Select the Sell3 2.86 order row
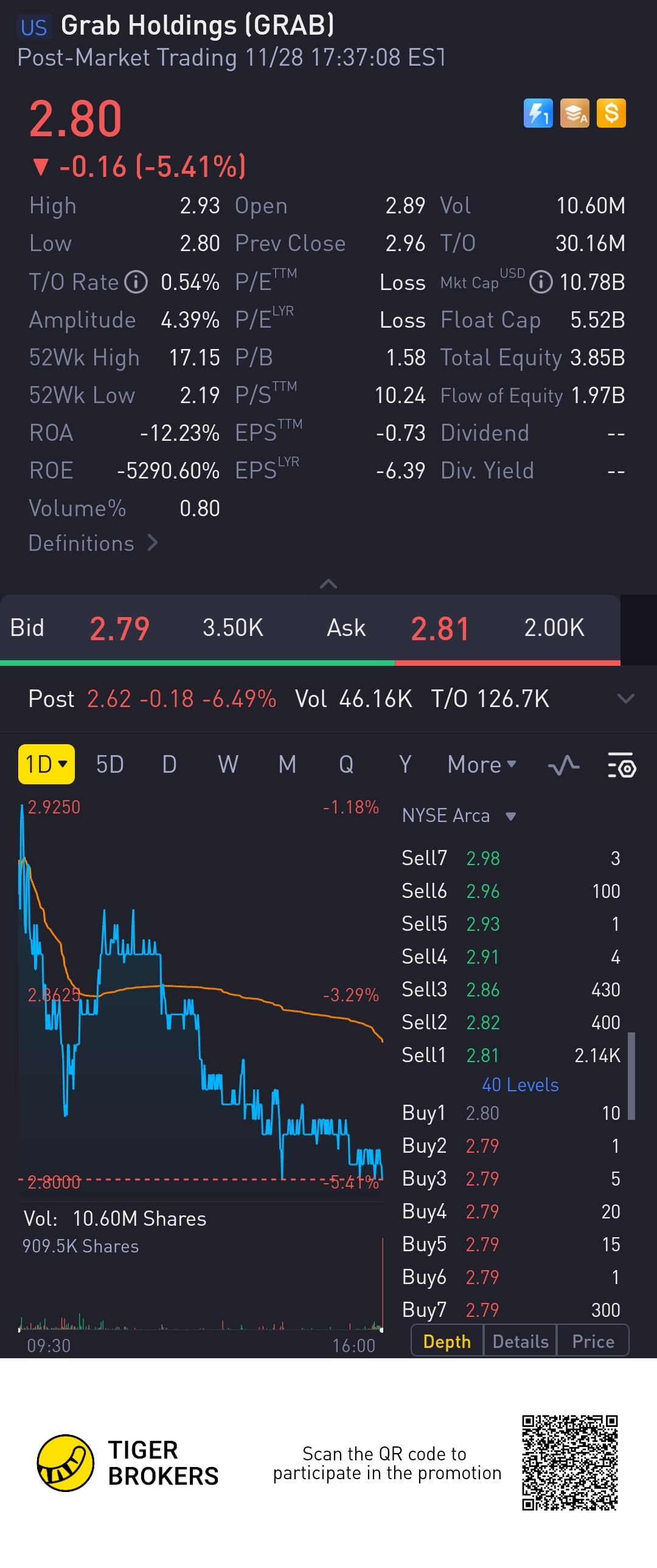Screen dimensions: 657x1568 (511, 990)
